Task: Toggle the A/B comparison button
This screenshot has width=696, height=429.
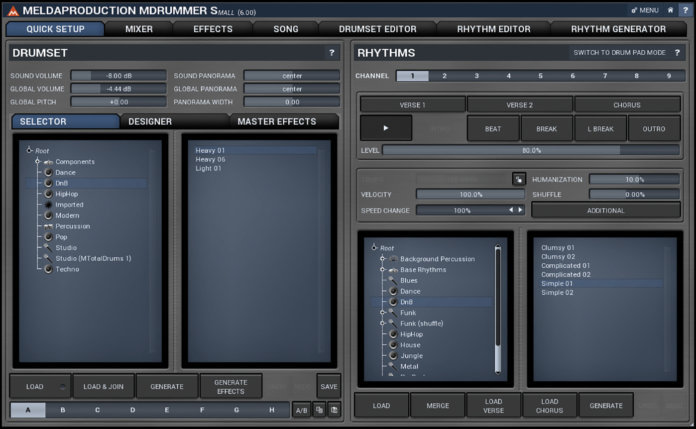Action: point(300,410)
